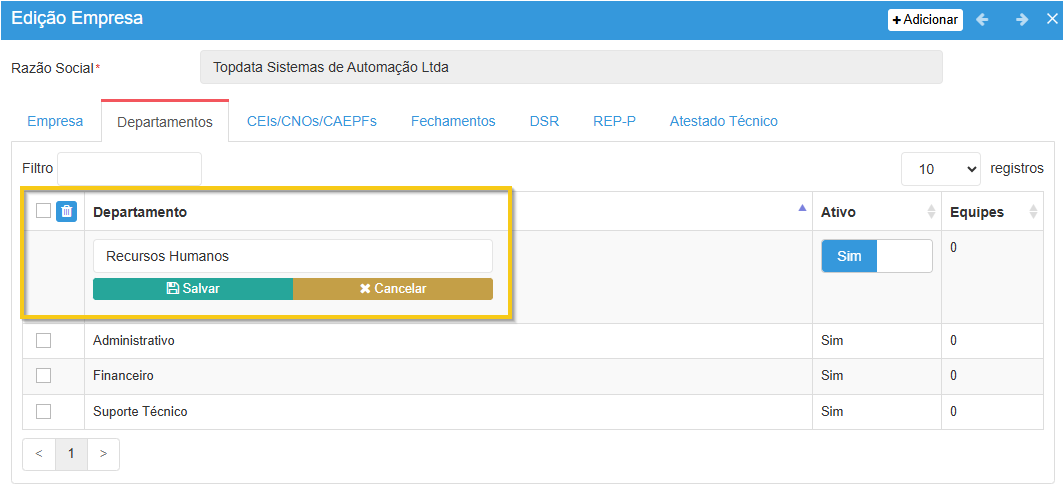
Task: Click the blue trash delete icon
Action: pyautogui.click(x=66, y=211)
